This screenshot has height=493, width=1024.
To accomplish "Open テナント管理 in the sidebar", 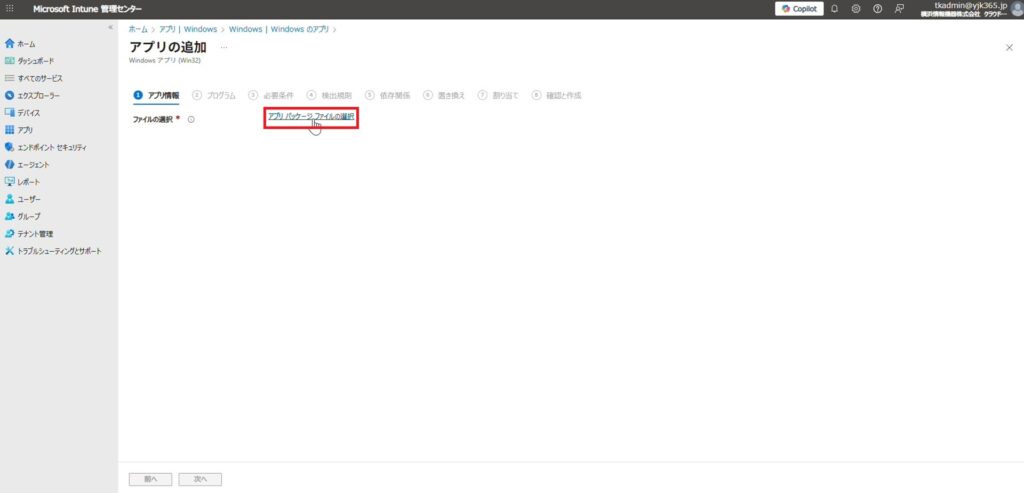I will tap(35, 233).
